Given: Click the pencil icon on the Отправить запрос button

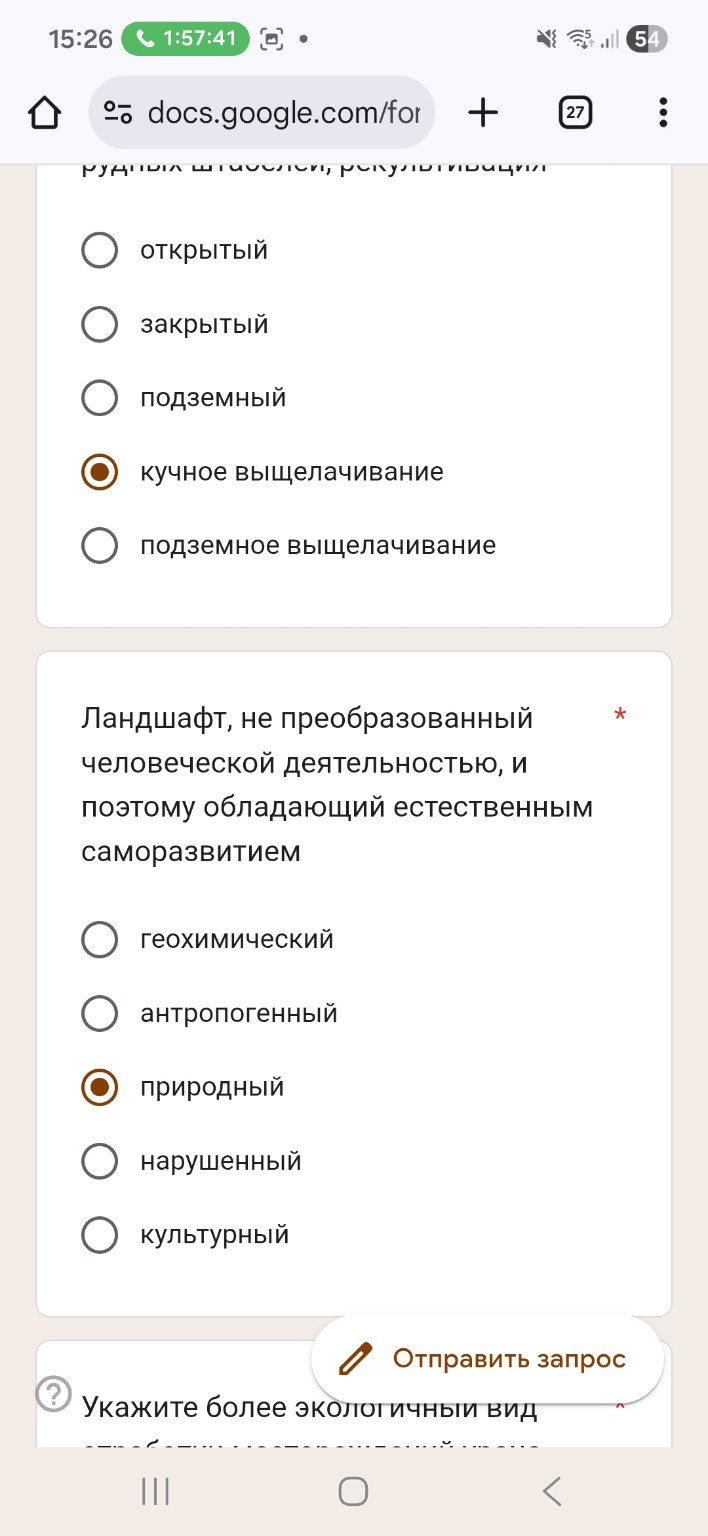Looking at the screenshot, I should 353,1358.
